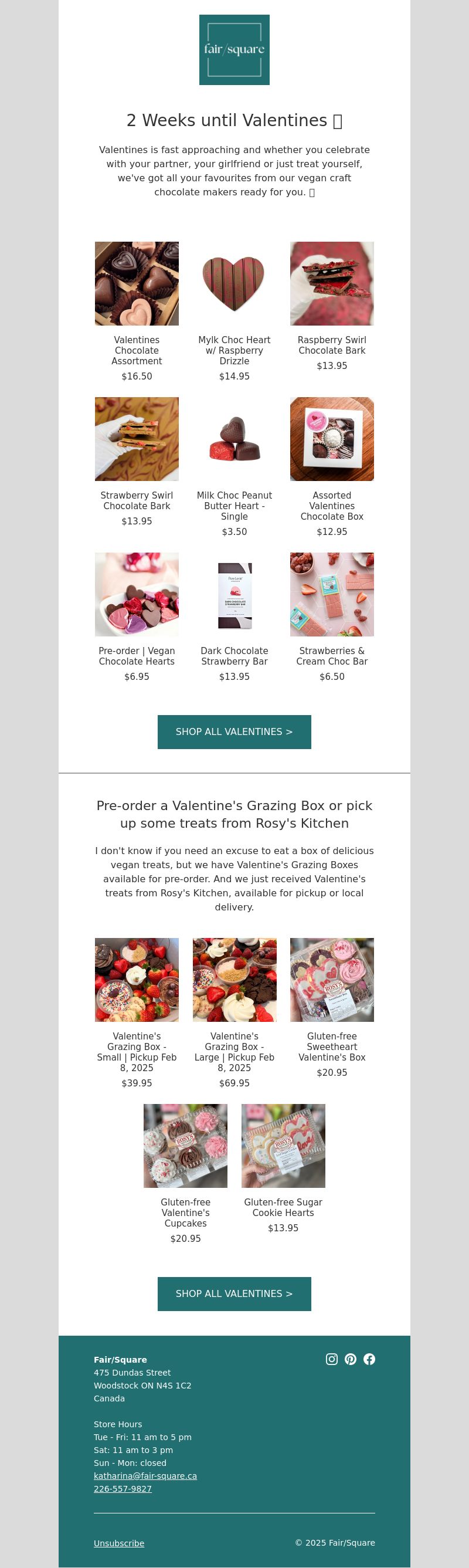
Task: Open katharina@fair-square.ca email link
Action: (145, 1475)
